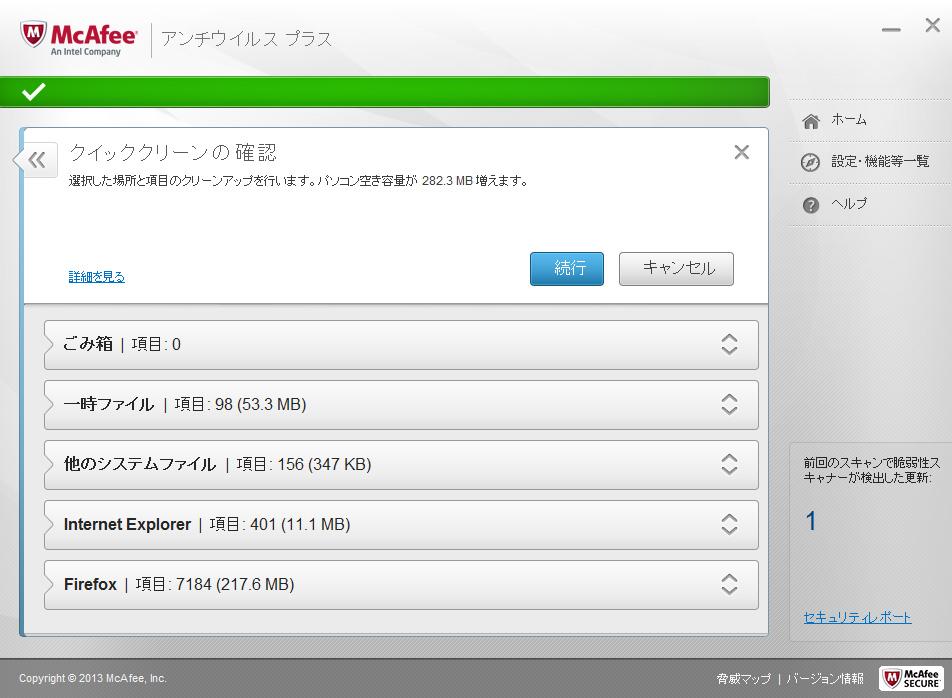Expand the 一時ファイル row chevrons
Image resolution: width=952 pixels, height=698 pixels.
[x=729, y=404]
